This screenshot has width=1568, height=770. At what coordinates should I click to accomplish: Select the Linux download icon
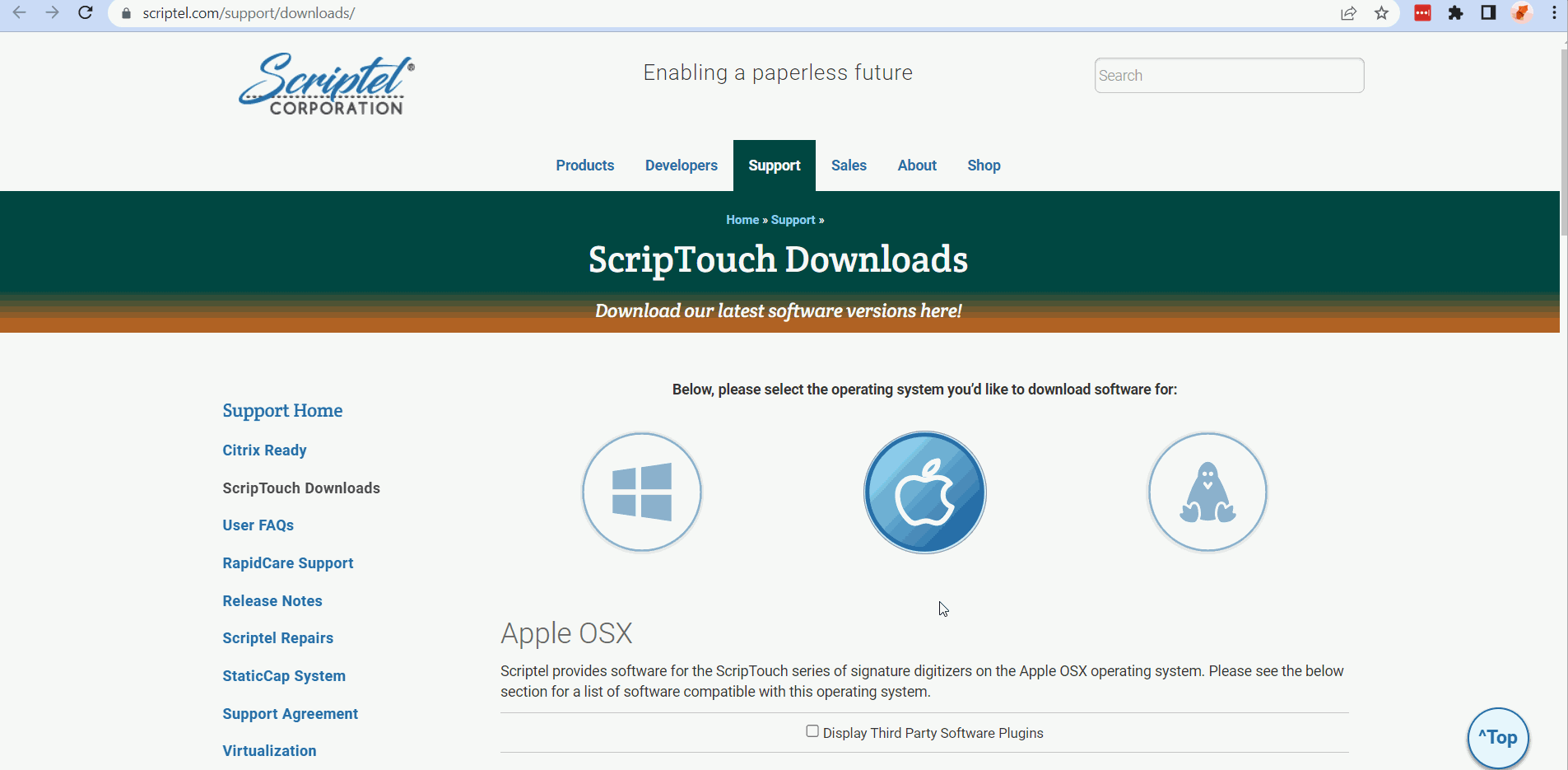(x=1206, y=492)
